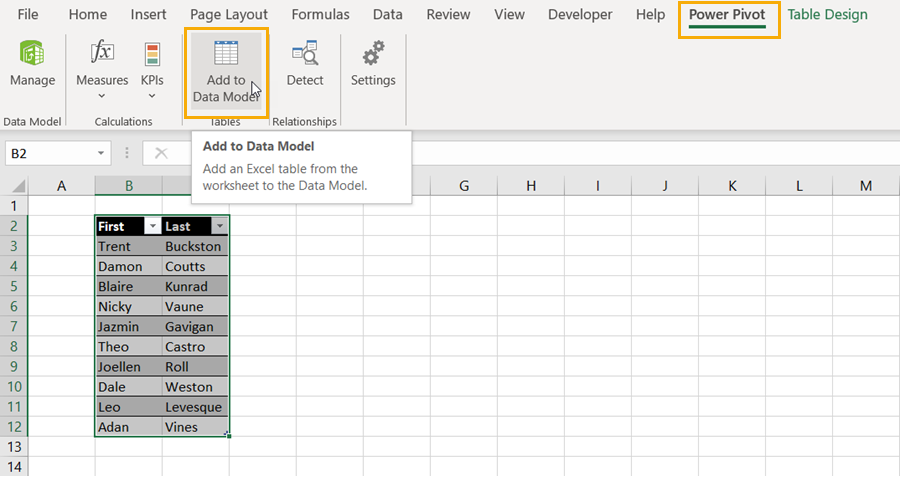The height and width of the screenshot is (477, 900).
Task: Select column A header
Action: point(61,186)
